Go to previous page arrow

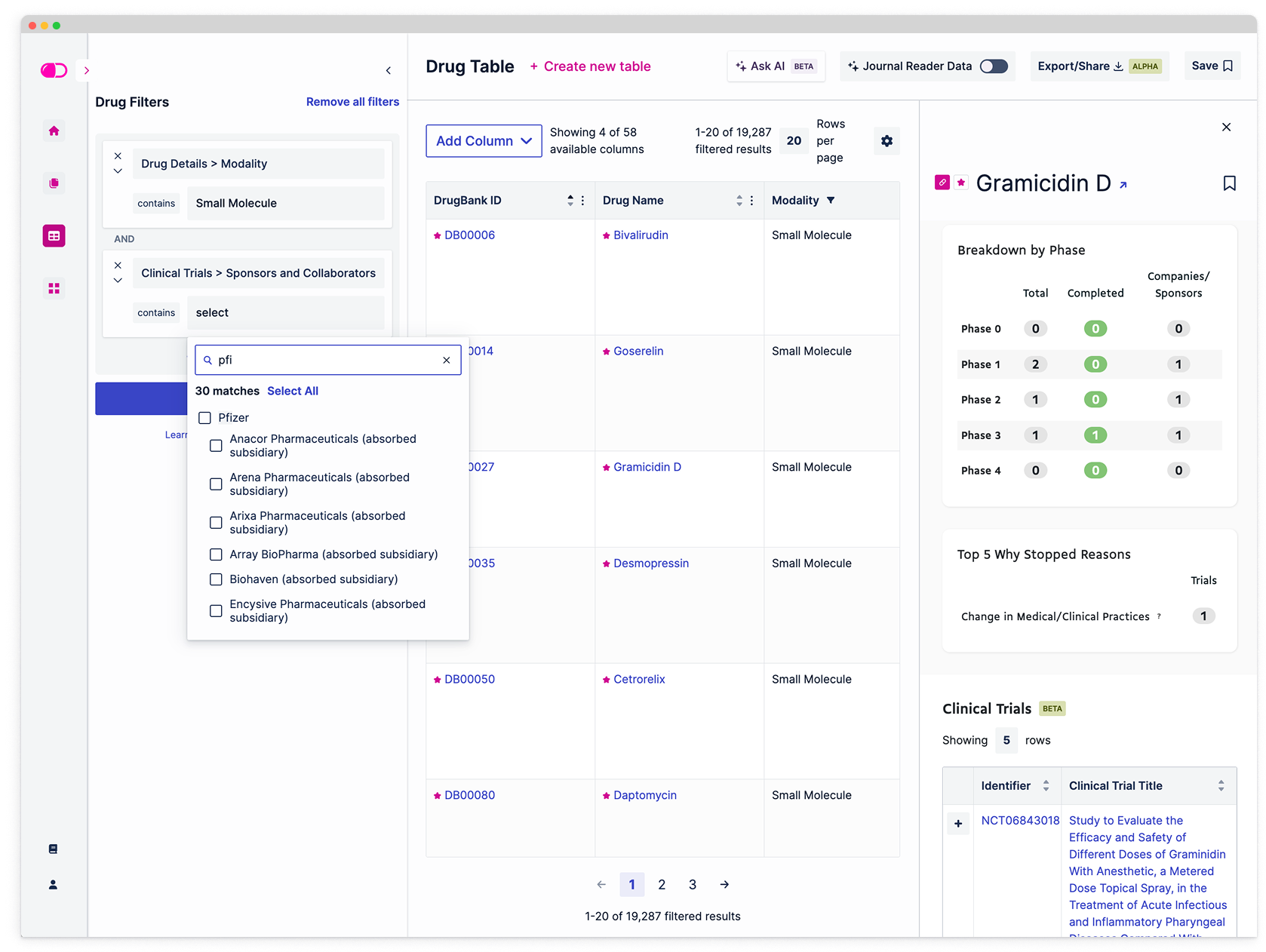pyautogui.click(x=601, y=884)
